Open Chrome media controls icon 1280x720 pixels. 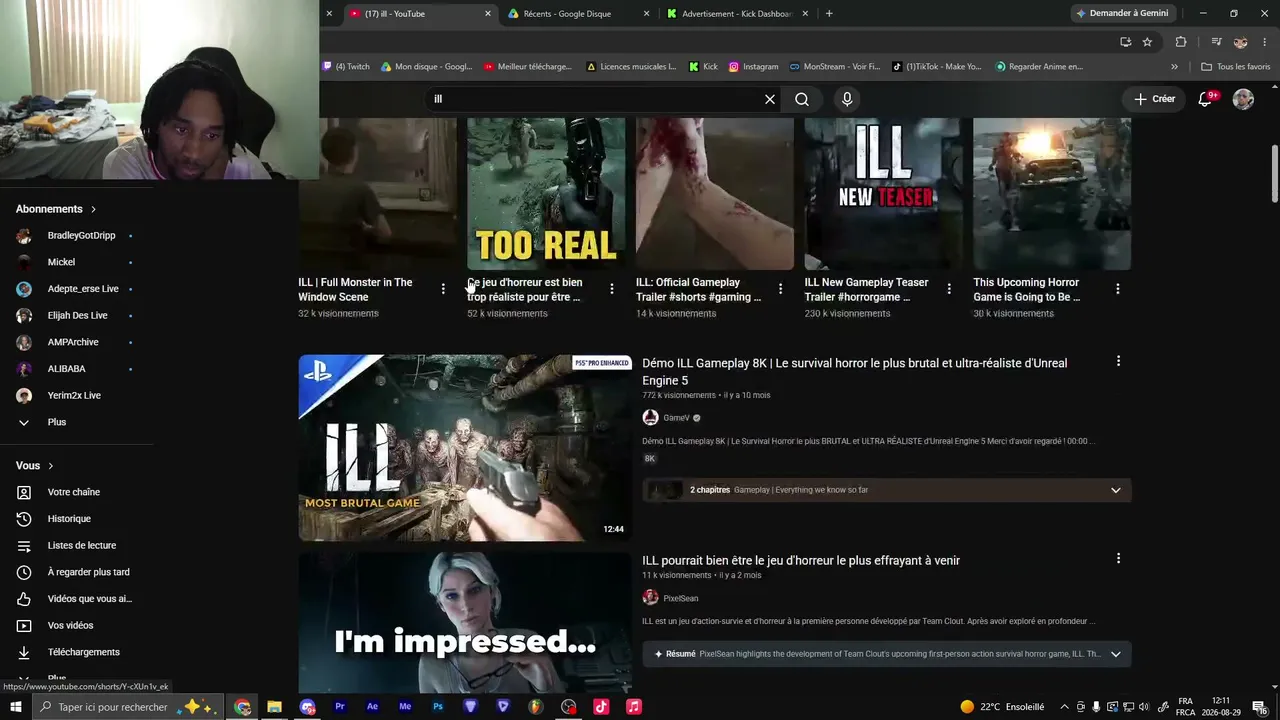pyautogui.click(x=1216, y=42)
